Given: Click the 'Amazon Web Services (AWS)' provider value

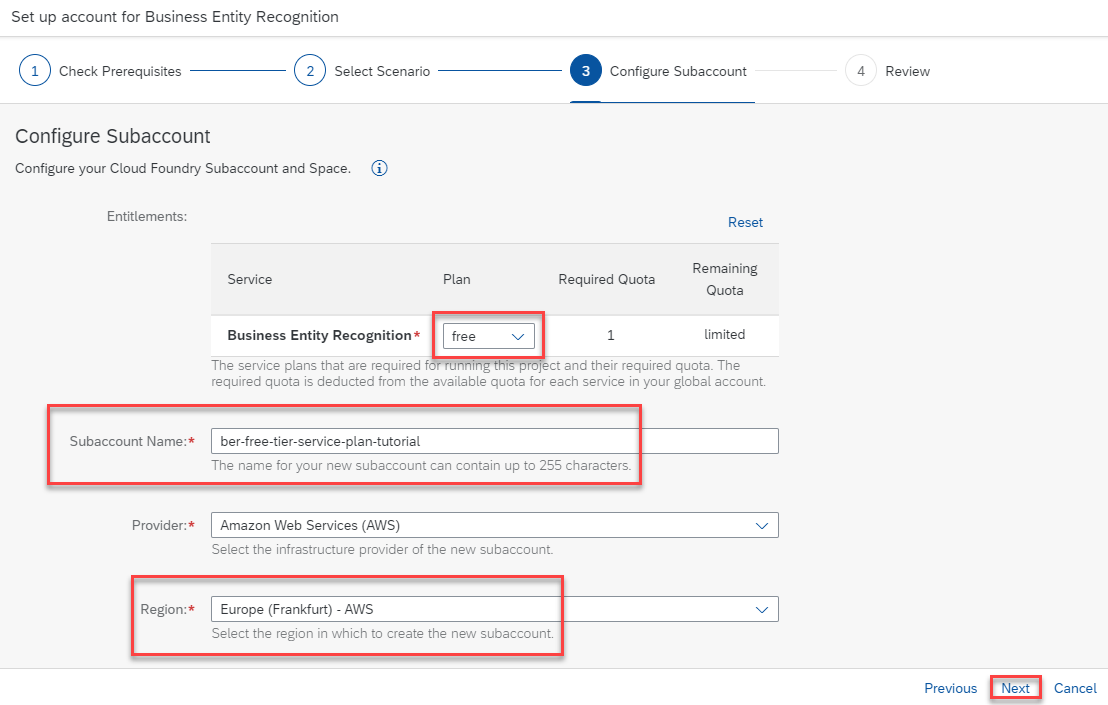Looking at the screenshot, I should (310, 526).
